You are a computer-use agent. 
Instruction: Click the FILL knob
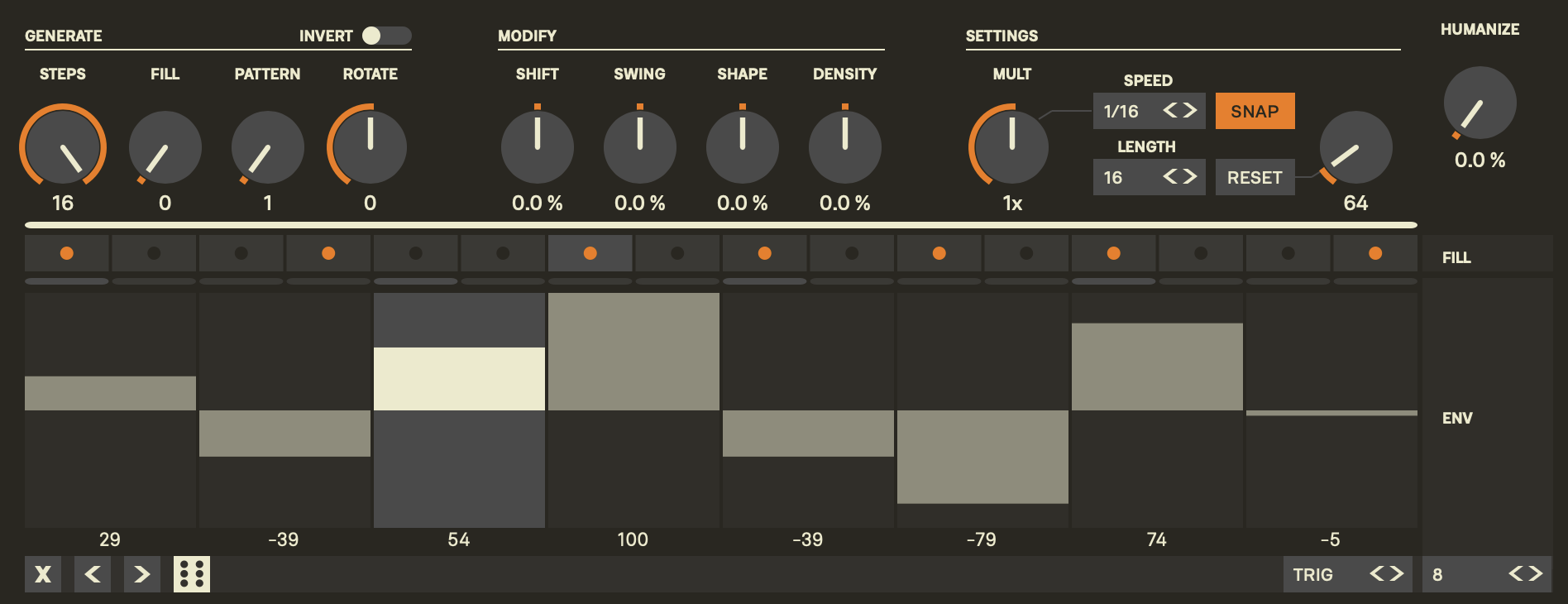tap(165, 147)
